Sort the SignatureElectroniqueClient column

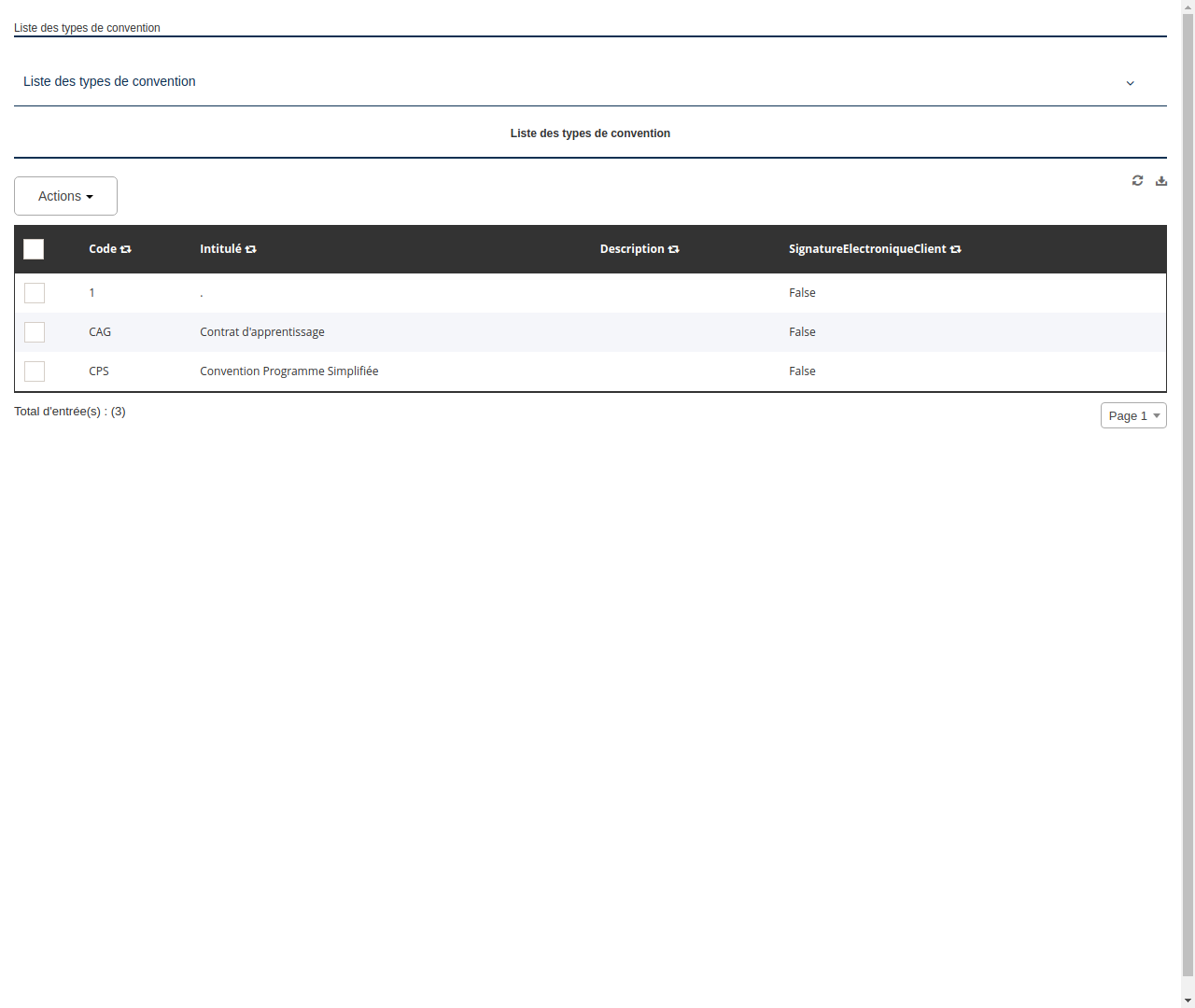pyautogui.click(x=956, y=248)
